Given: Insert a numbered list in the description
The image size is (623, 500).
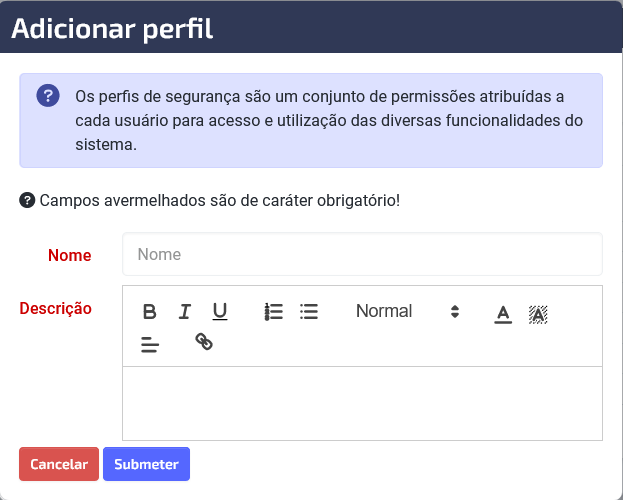Looking at the screenshot, I should (274, 312).
